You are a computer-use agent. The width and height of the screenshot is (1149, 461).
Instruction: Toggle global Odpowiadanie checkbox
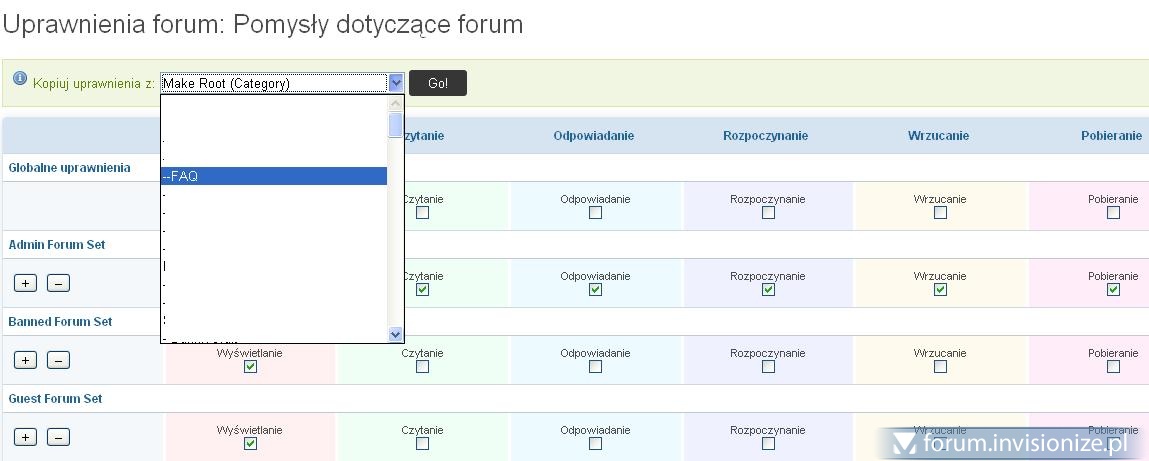pos(595,213)
